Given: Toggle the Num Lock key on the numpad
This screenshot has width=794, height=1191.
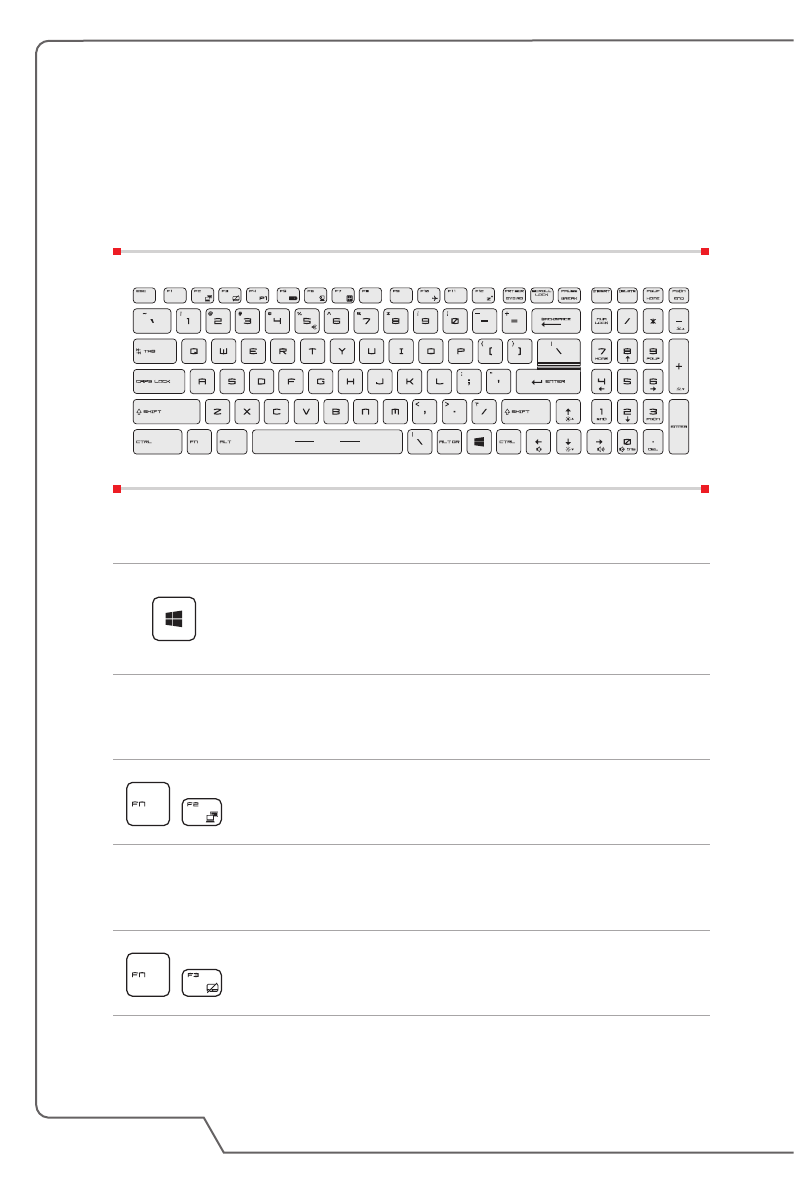Looking at the screenshot, I should tap(601, 321).
